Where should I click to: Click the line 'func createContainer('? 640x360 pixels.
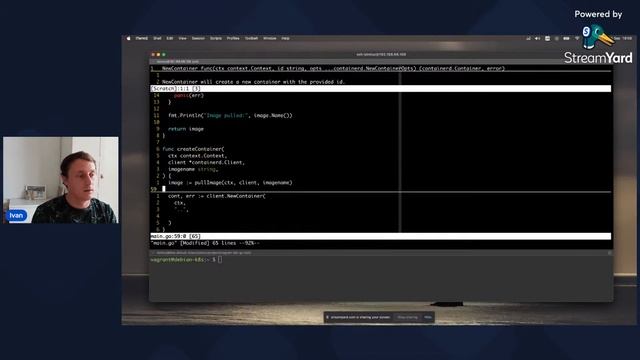coord(193,149)
